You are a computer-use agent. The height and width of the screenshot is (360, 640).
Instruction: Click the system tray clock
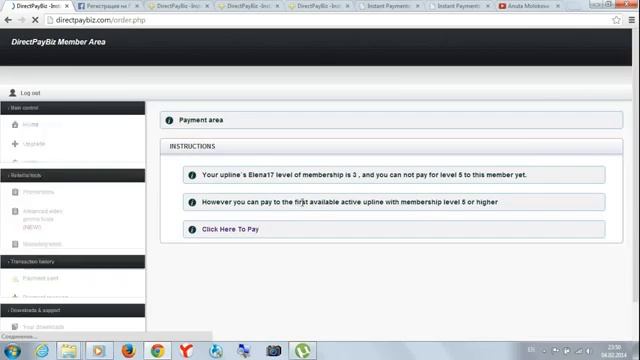tap(614, 351)
